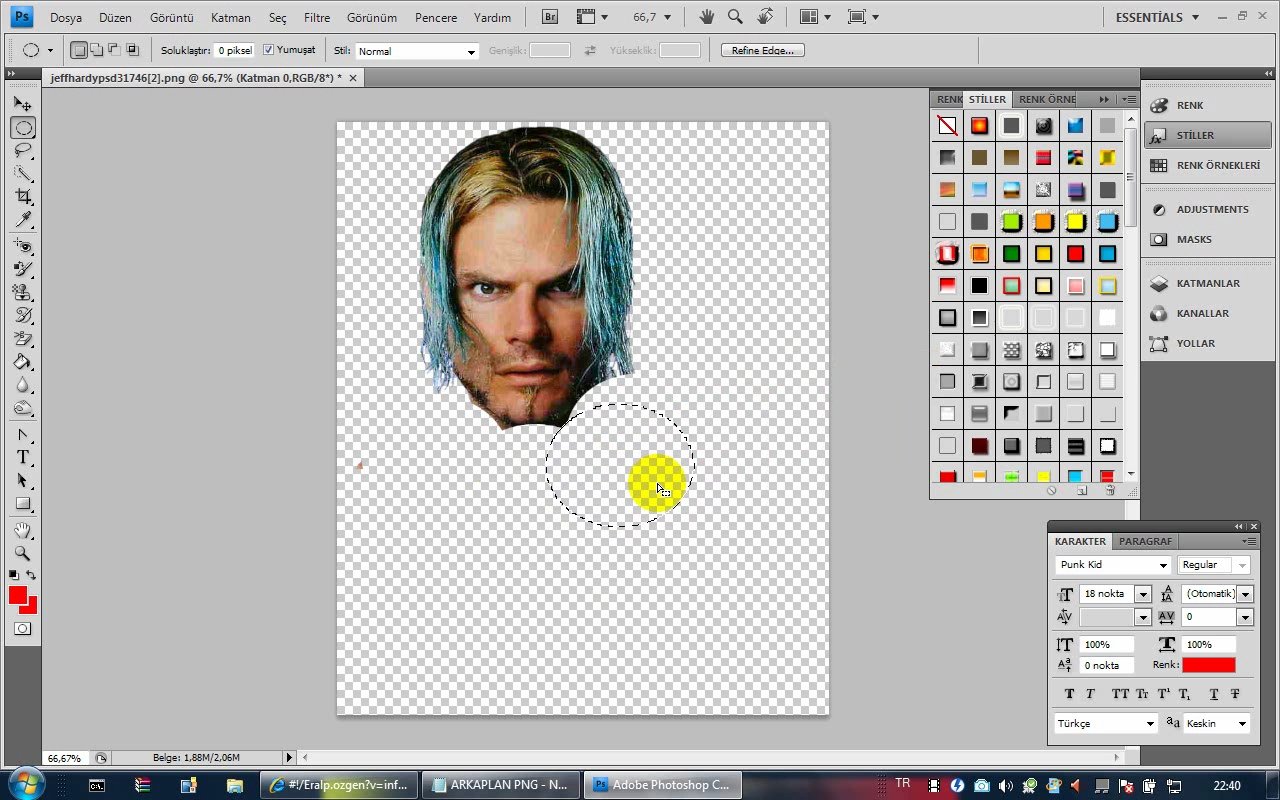Click status bar zoom field 66,67%

[65, 758]
